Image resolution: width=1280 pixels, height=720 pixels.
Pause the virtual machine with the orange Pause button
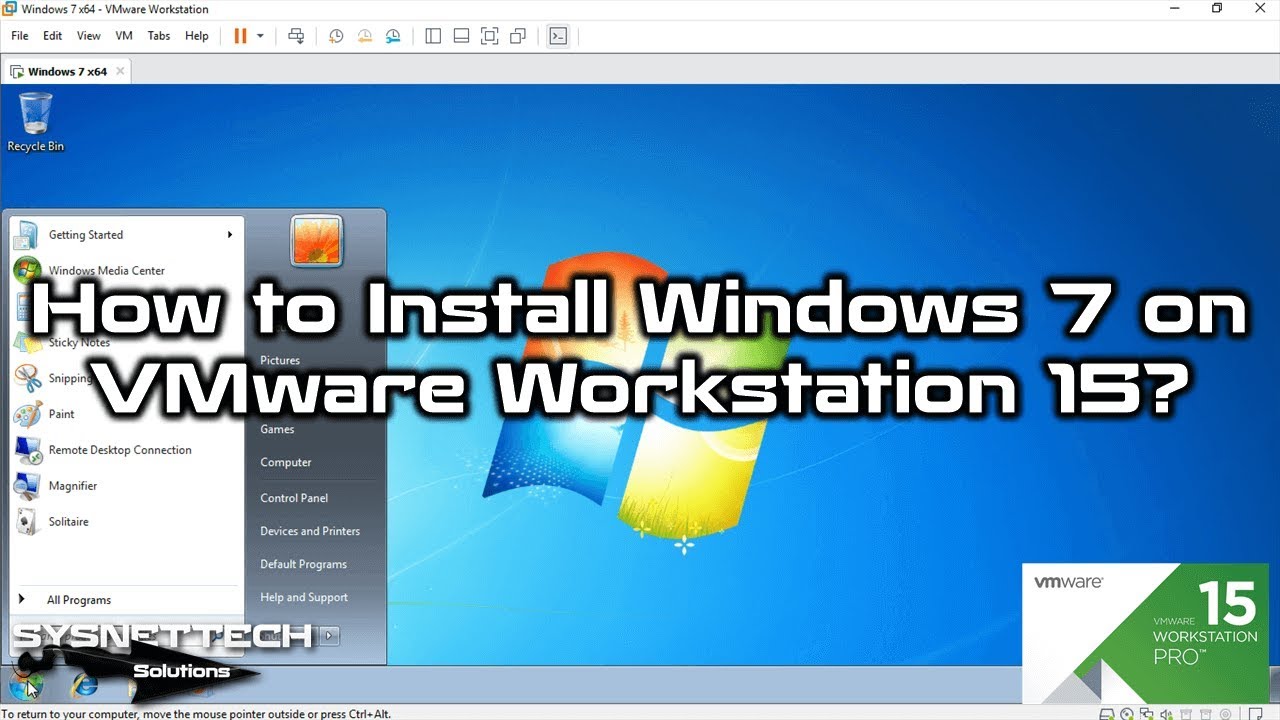[x=240, y=36]
